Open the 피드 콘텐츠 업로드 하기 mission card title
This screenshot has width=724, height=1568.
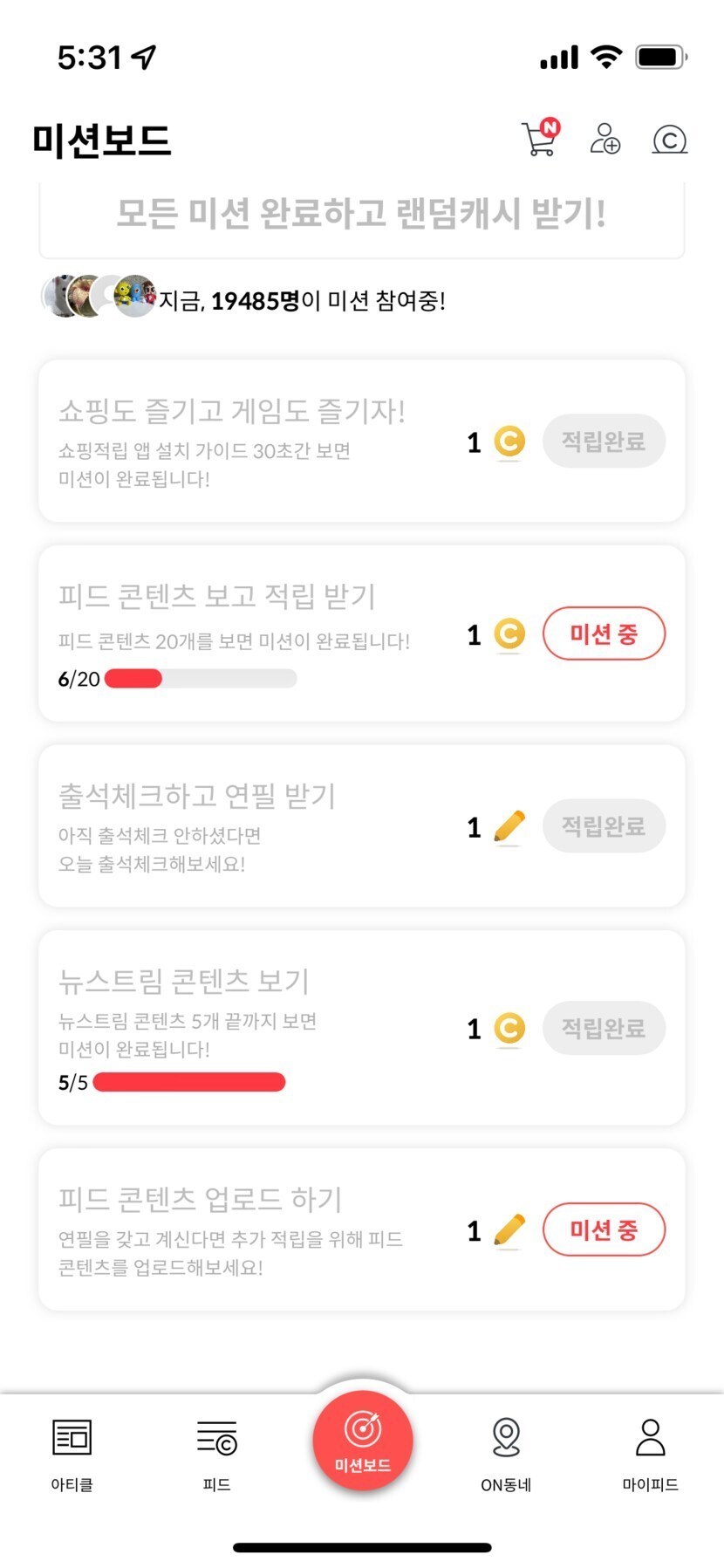tap(200, 1199)
